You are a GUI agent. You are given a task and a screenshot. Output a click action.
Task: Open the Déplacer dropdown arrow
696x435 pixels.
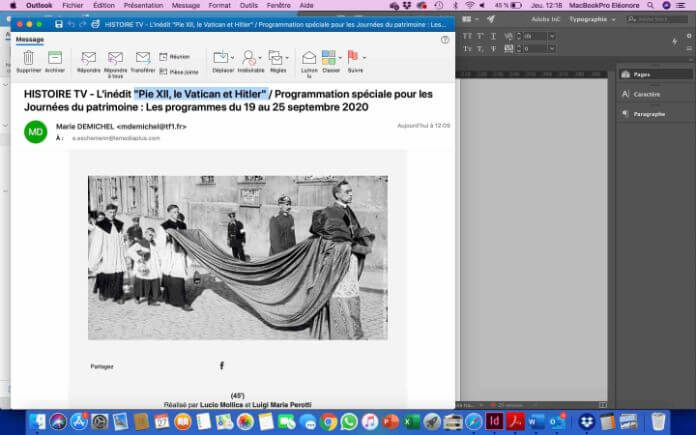click(x=232, y=58)
